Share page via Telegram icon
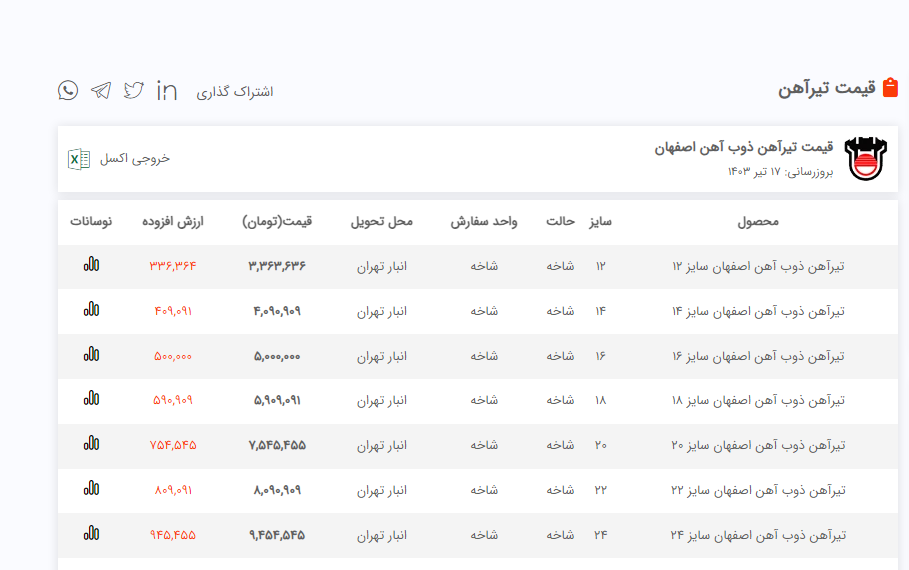This screenshot has width=909, height=570. pos(101,91)
